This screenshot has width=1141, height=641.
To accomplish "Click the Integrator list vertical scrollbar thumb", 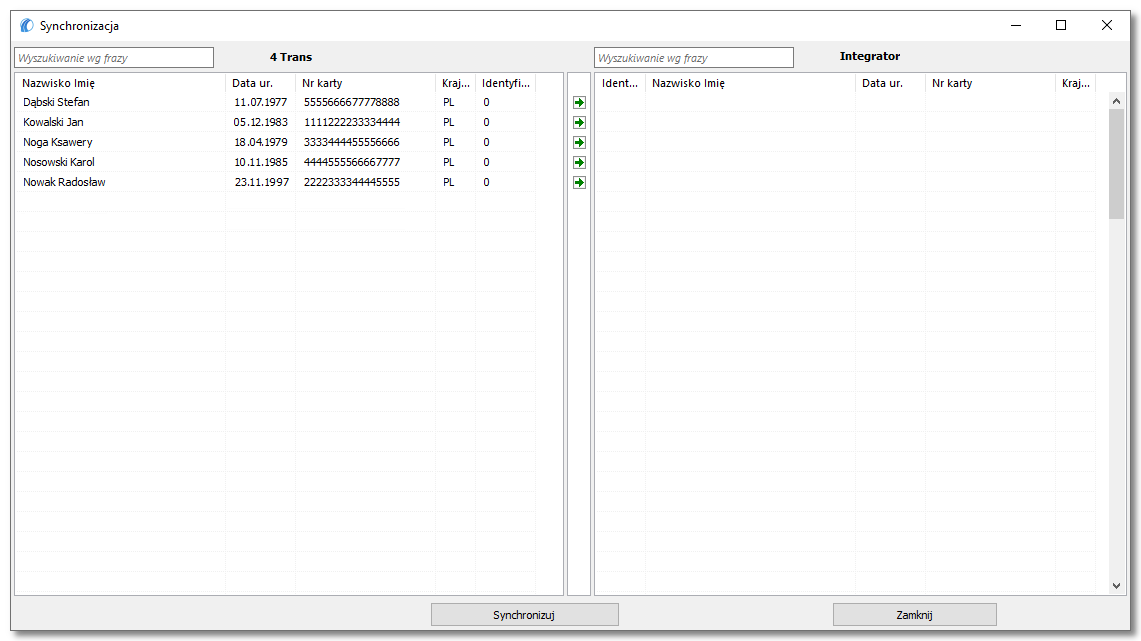I will pos(1116,164).
